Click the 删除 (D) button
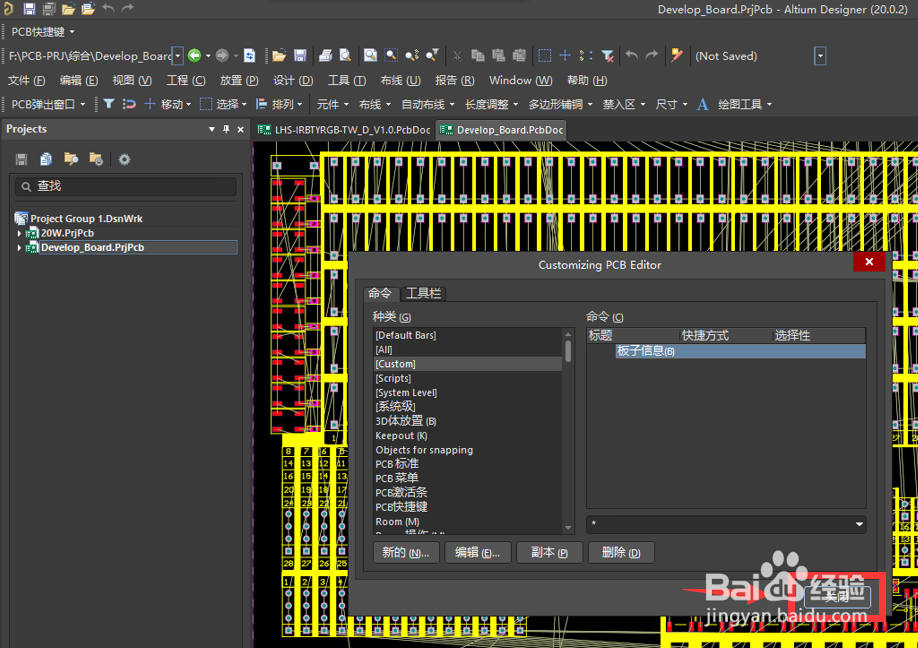Viewport: 918px width, 648px height. [621, 553]
